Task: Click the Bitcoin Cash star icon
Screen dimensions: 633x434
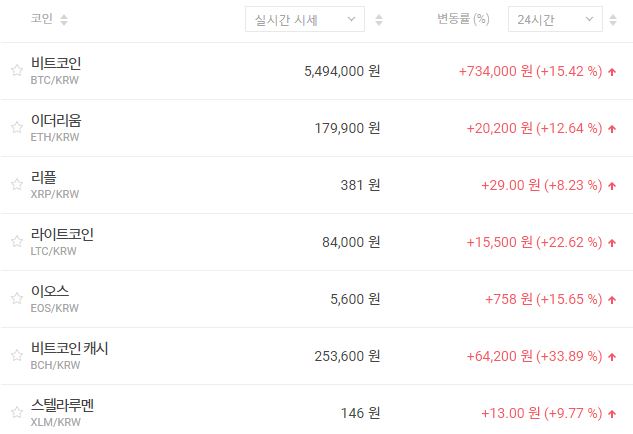Action: tap(16, 356)
